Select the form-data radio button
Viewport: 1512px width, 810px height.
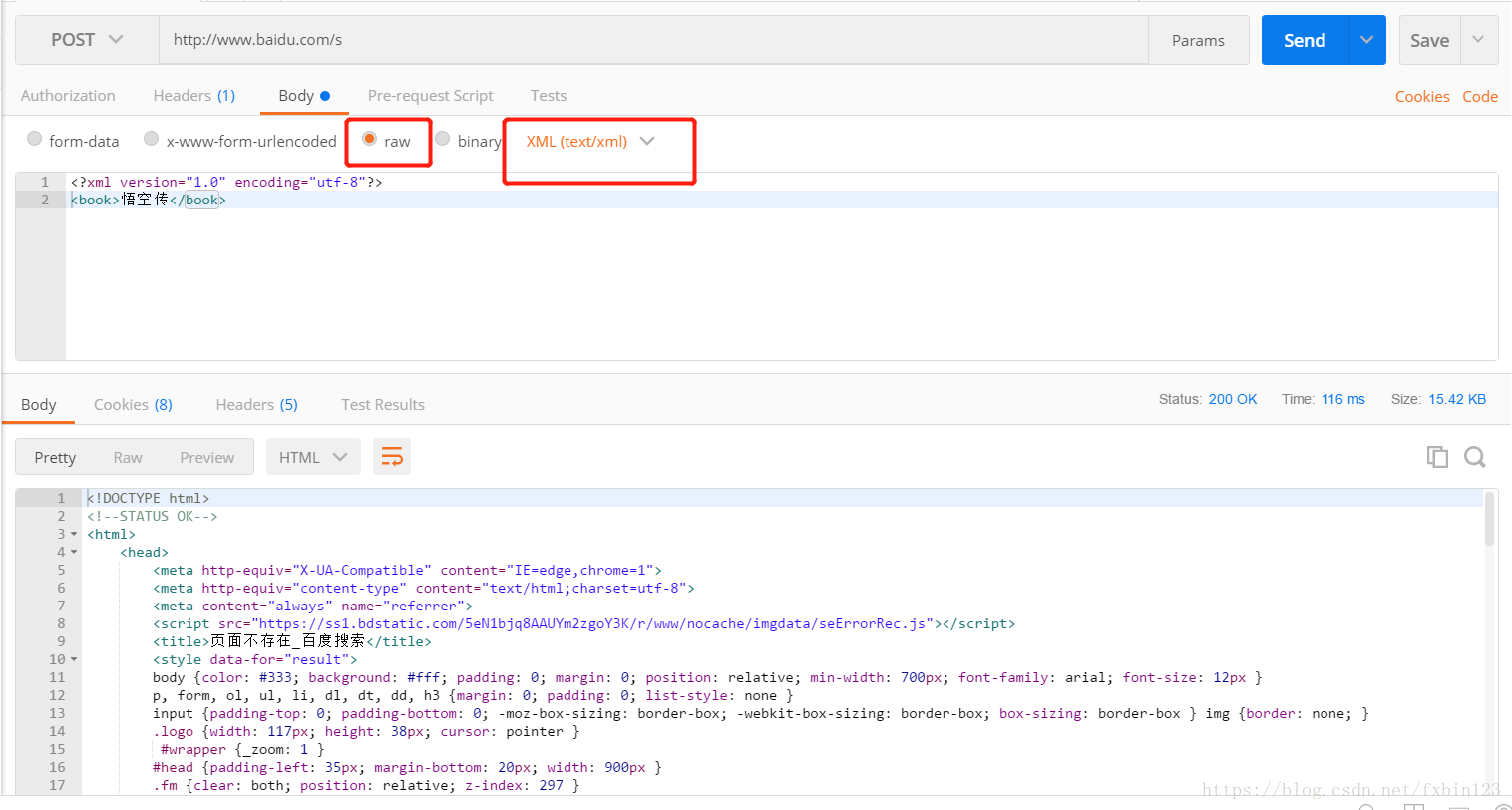pos(35,139)
